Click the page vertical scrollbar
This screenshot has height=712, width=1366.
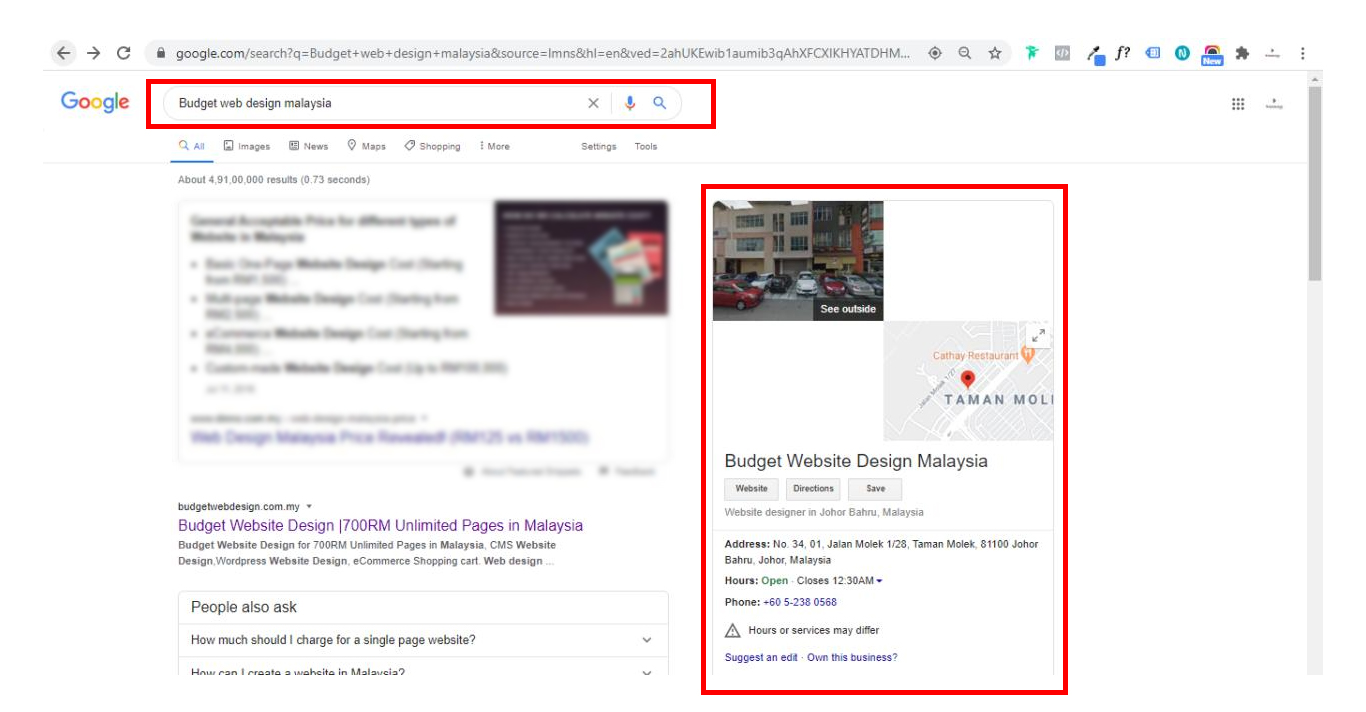pyautogui.click(x=1315, y=183)
